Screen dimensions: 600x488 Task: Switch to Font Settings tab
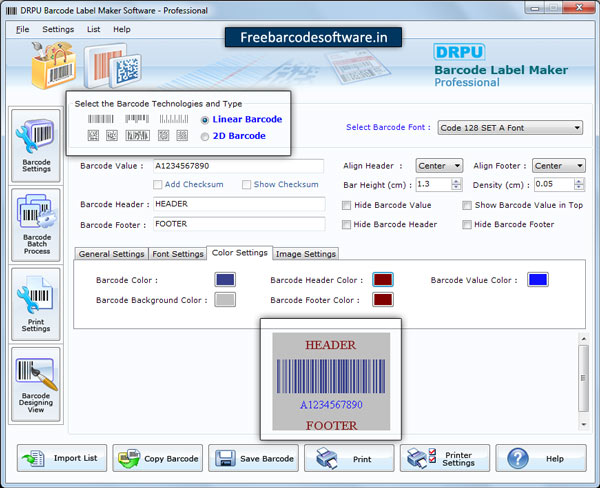click(178, 254)
